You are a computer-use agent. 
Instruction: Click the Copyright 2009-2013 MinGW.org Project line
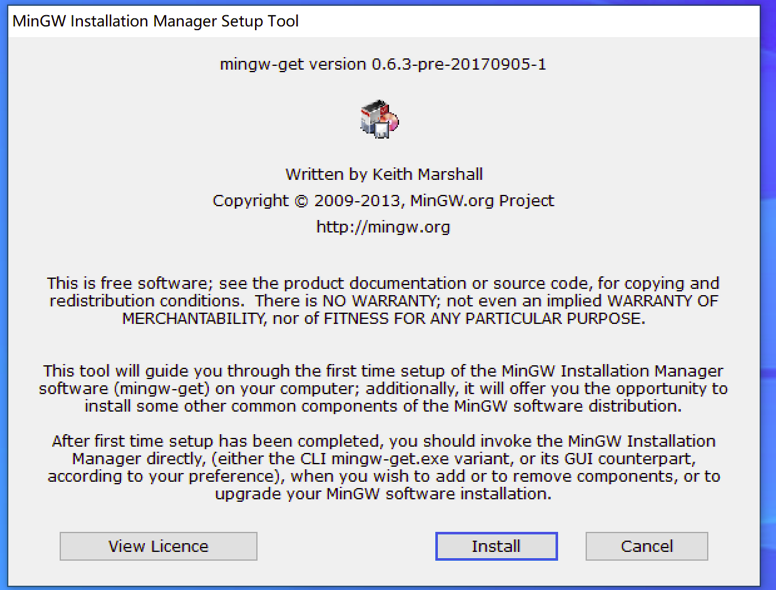[x=383, y=201]
